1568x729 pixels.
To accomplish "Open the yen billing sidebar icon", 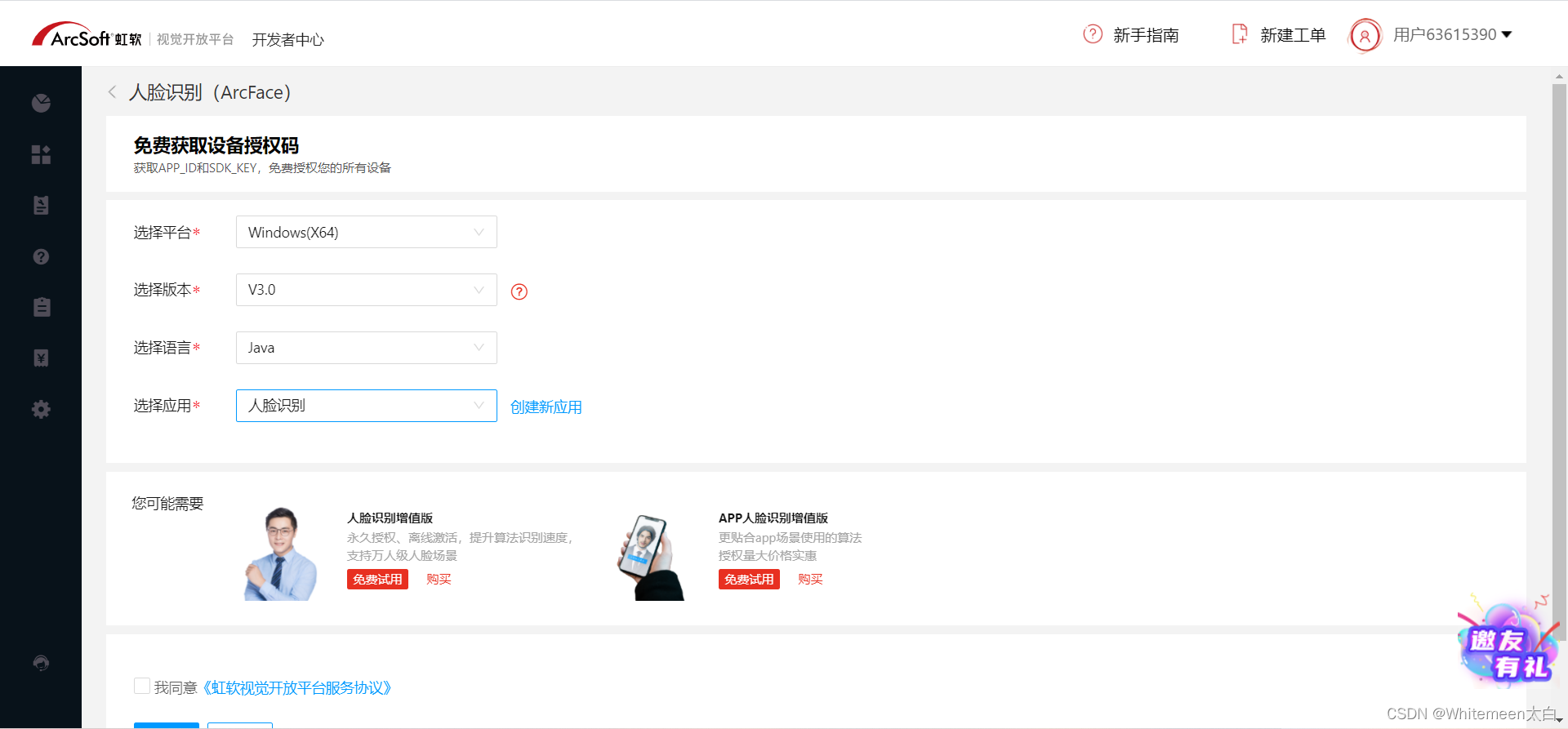I will click(41, 358).
